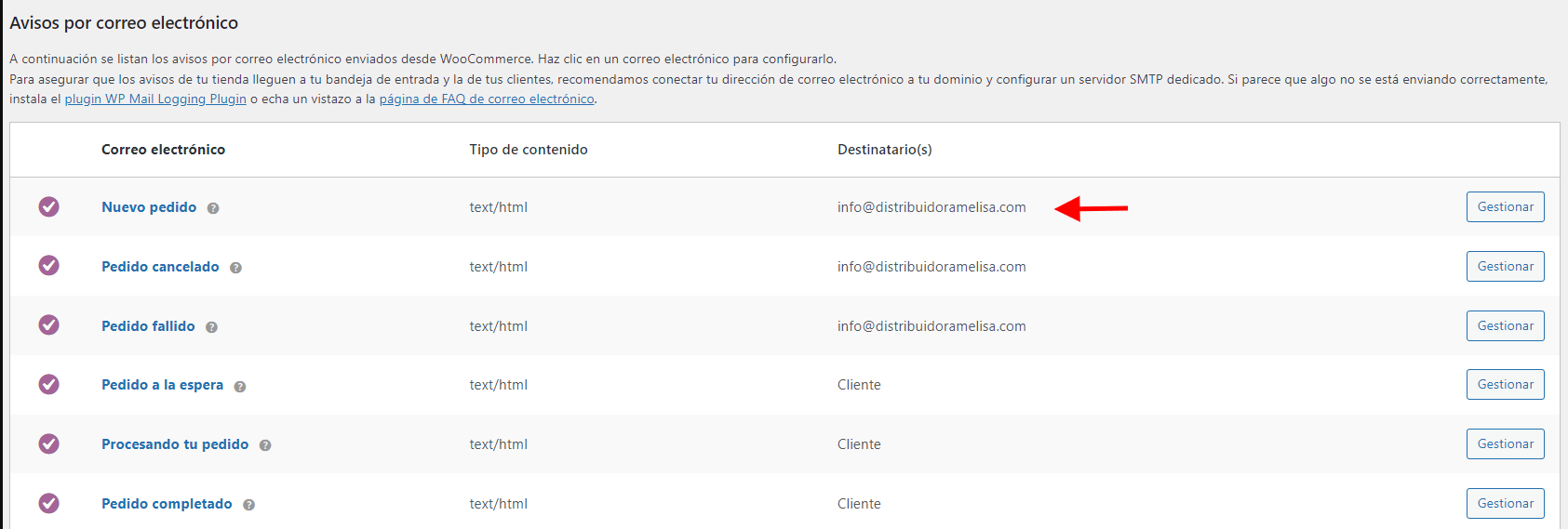Select text/html in the Nuevo pedido row
This screenshot has height=529, width=1568.
(498, 207)
